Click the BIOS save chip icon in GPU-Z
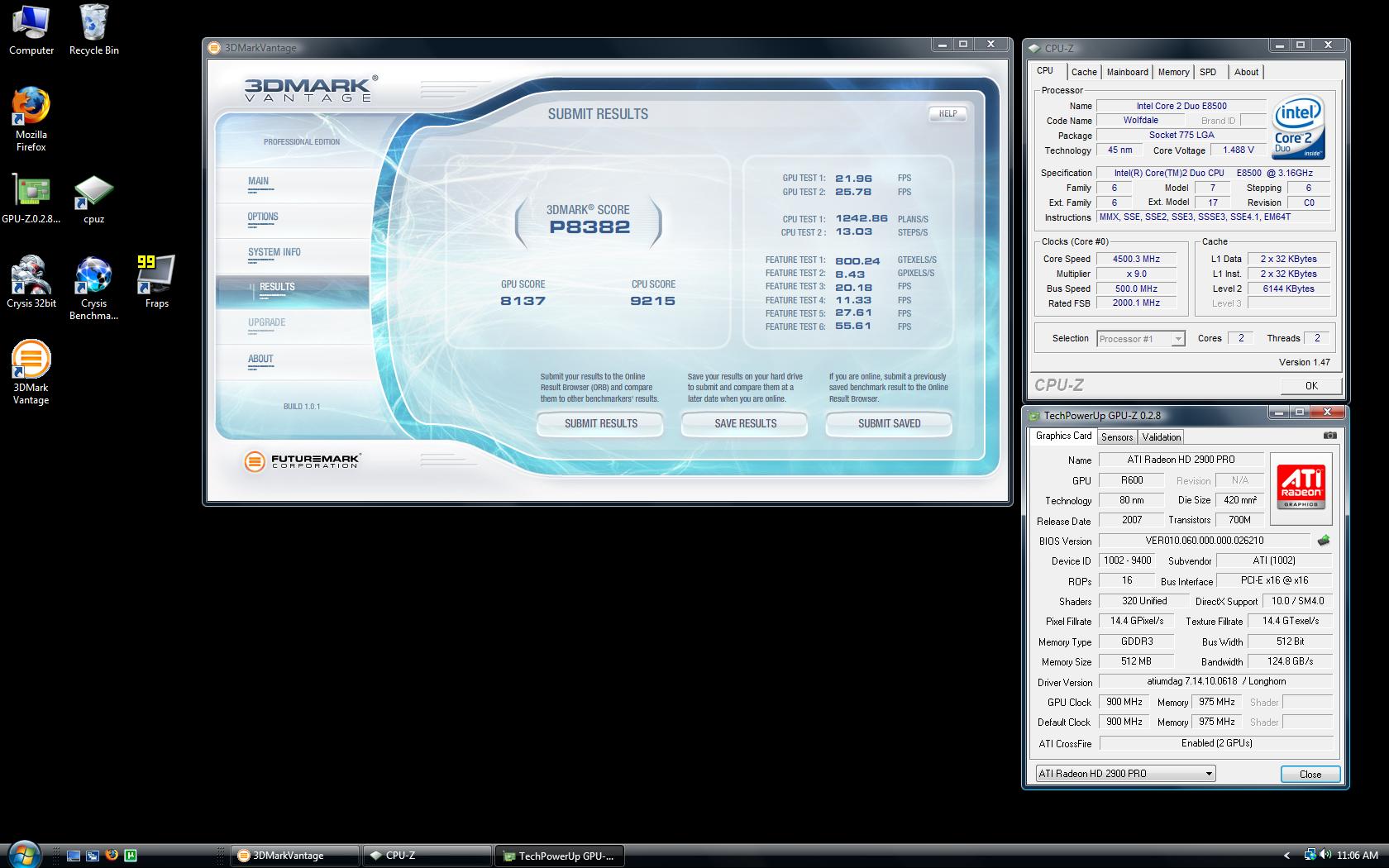The width and height of the screenshot is (1389, 868). pos(1324,541)
